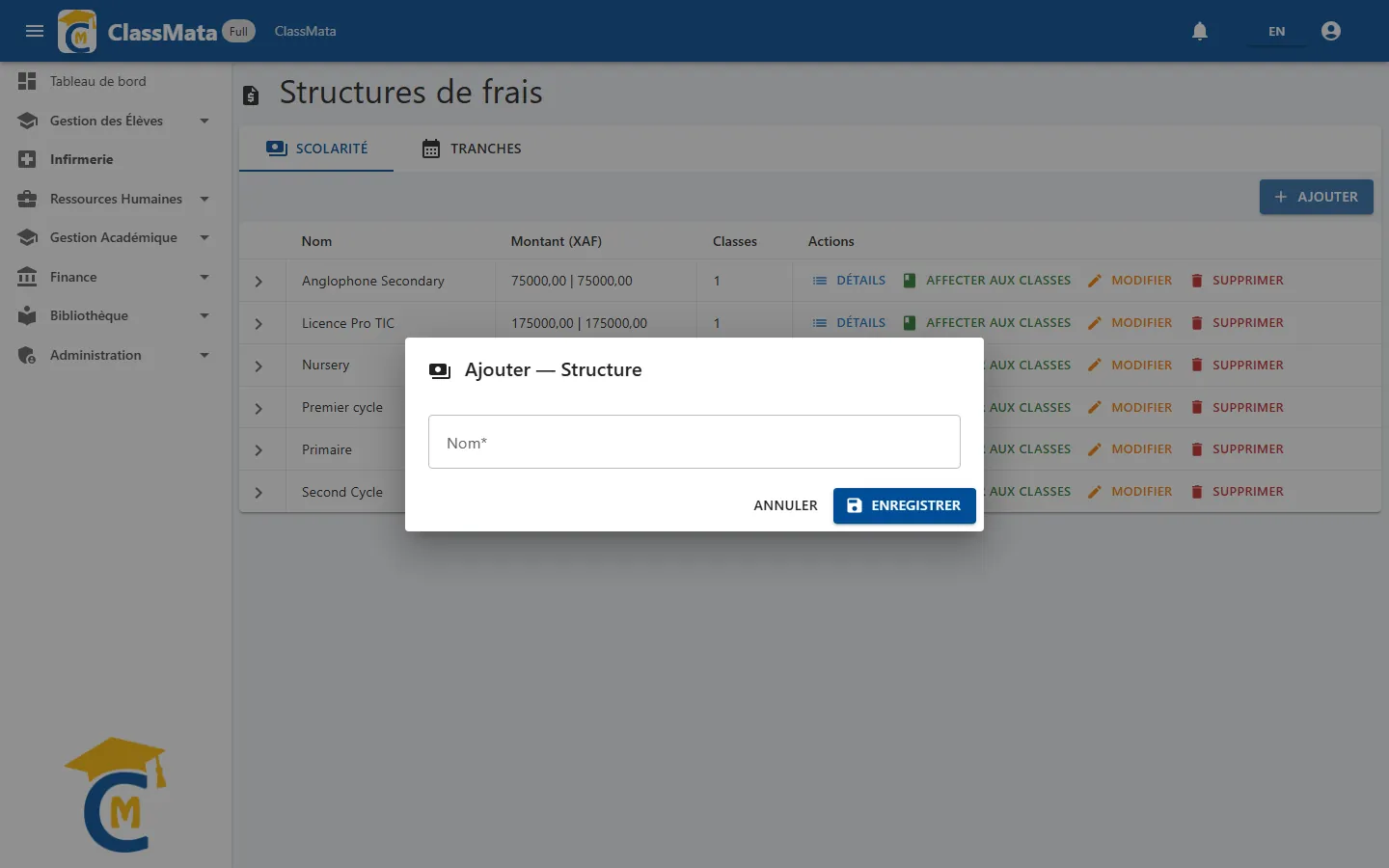The width and height of the screenshot is (1389, 868).
Task: Click the Ajouter button
Action: pos(1316,197)
